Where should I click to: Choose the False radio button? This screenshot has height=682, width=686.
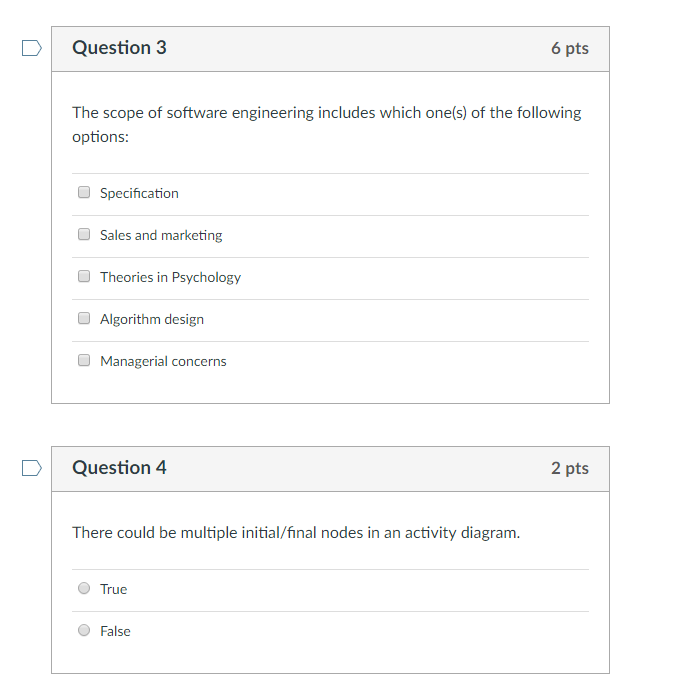pyautogui.click(x=84, y=631)
